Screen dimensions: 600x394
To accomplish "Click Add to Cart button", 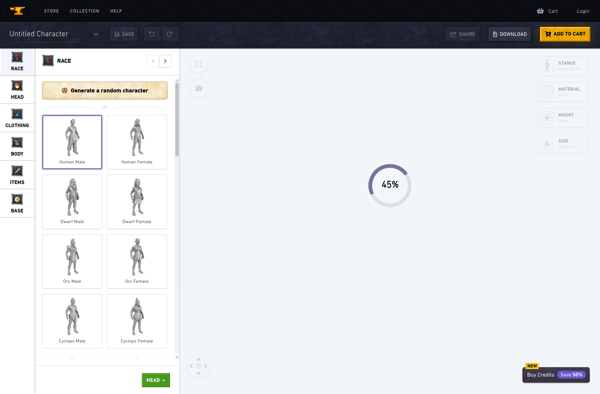I will [x=565, y=34].
